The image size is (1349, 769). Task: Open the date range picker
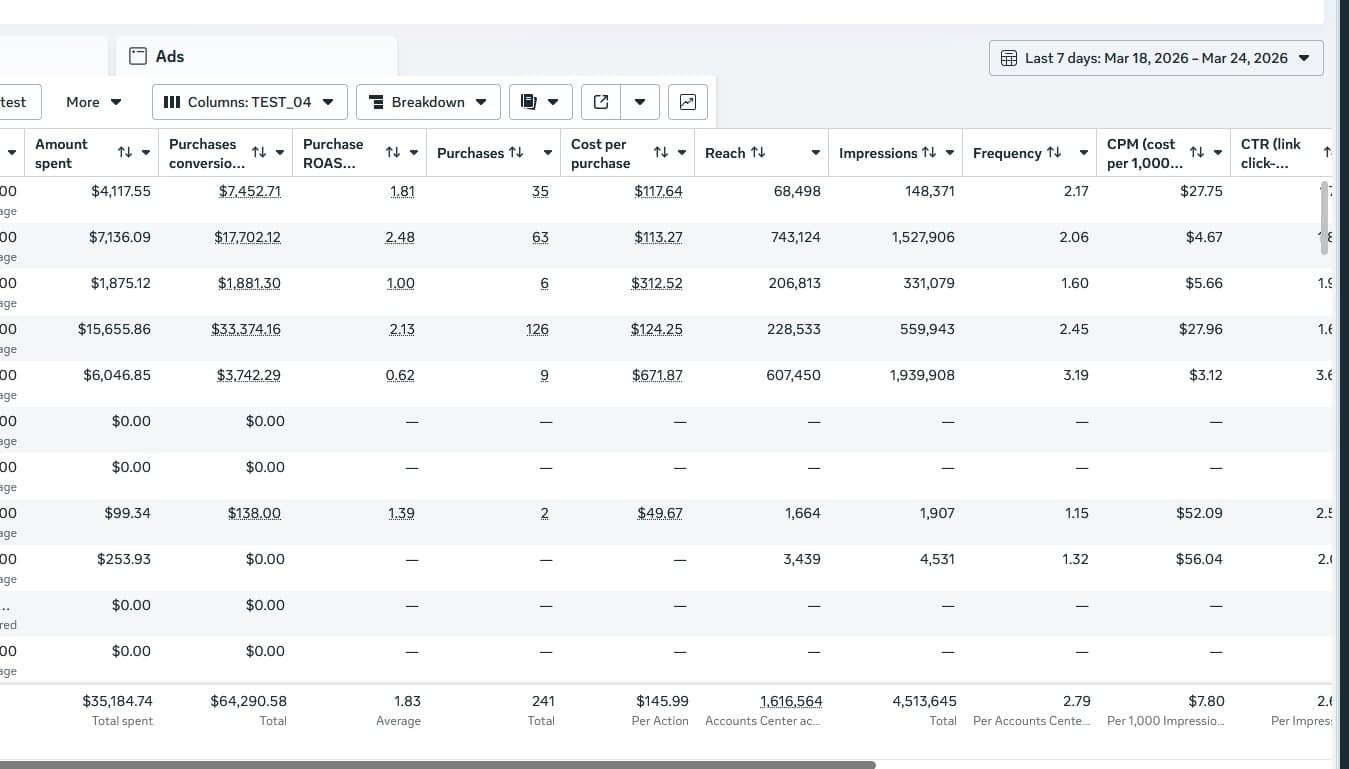tap(1156, 58)
